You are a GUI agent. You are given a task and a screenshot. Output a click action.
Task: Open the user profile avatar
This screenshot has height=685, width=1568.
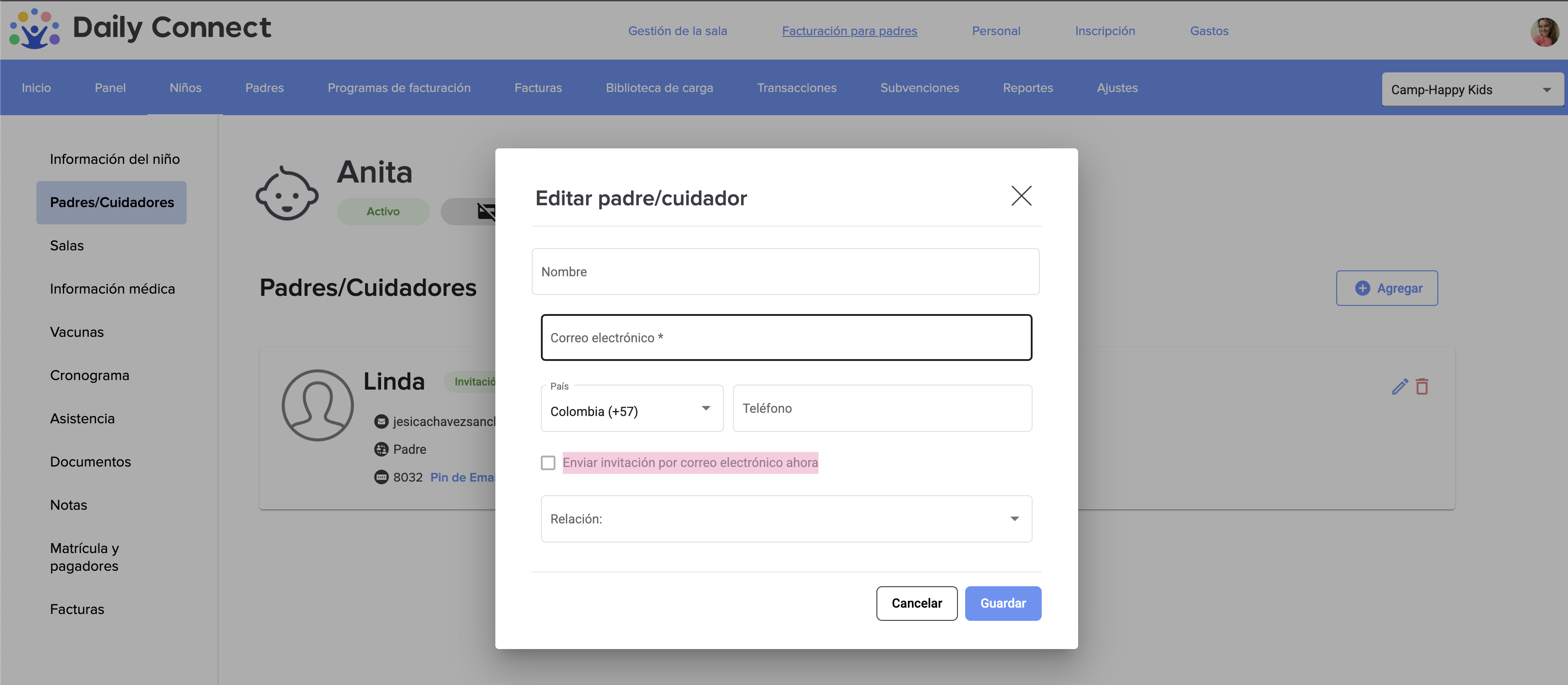point(1544,32)
